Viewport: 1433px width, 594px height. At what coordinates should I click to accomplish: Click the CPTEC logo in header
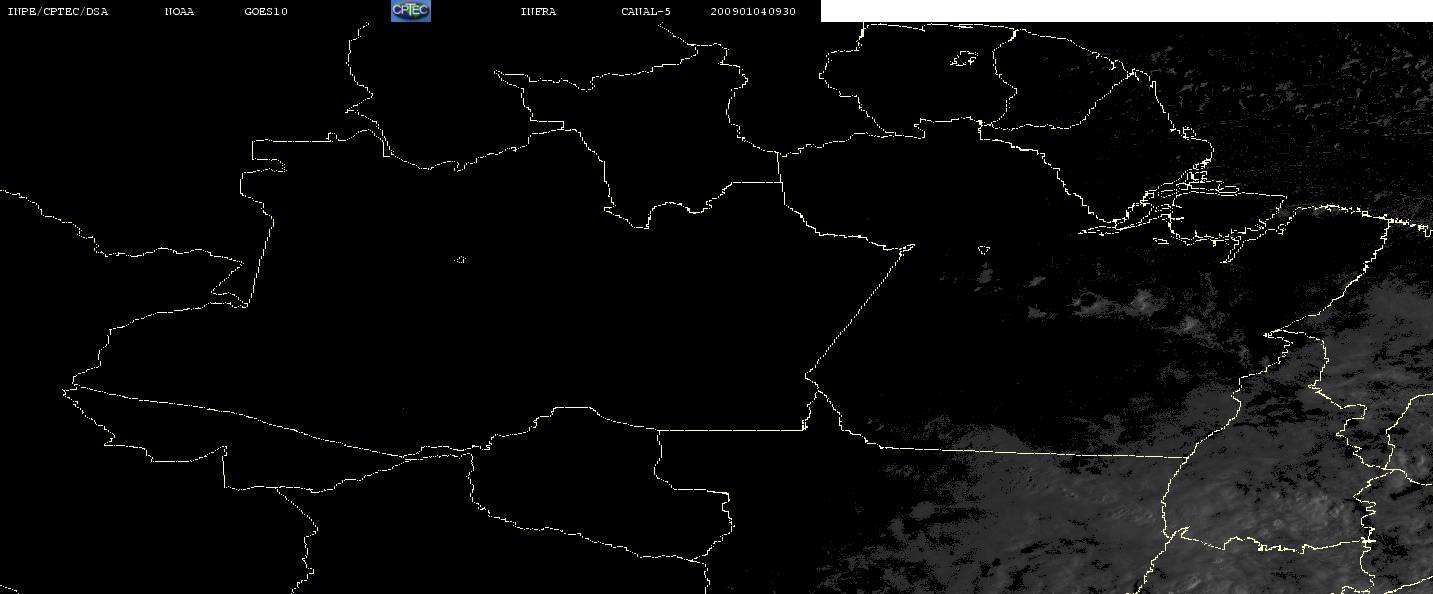tap(410, 11)
